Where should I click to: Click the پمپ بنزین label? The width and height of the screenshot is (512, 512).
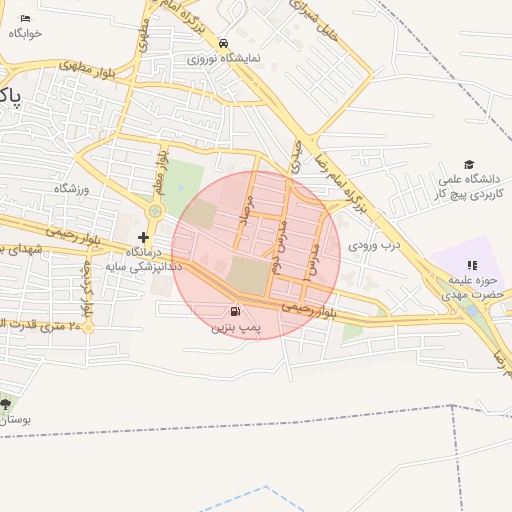pyautogui.click(x=236, y=328)
